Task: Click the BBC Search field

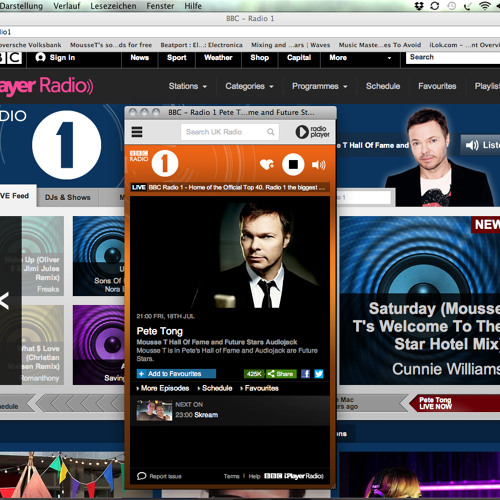Action: tap(453, 57)
